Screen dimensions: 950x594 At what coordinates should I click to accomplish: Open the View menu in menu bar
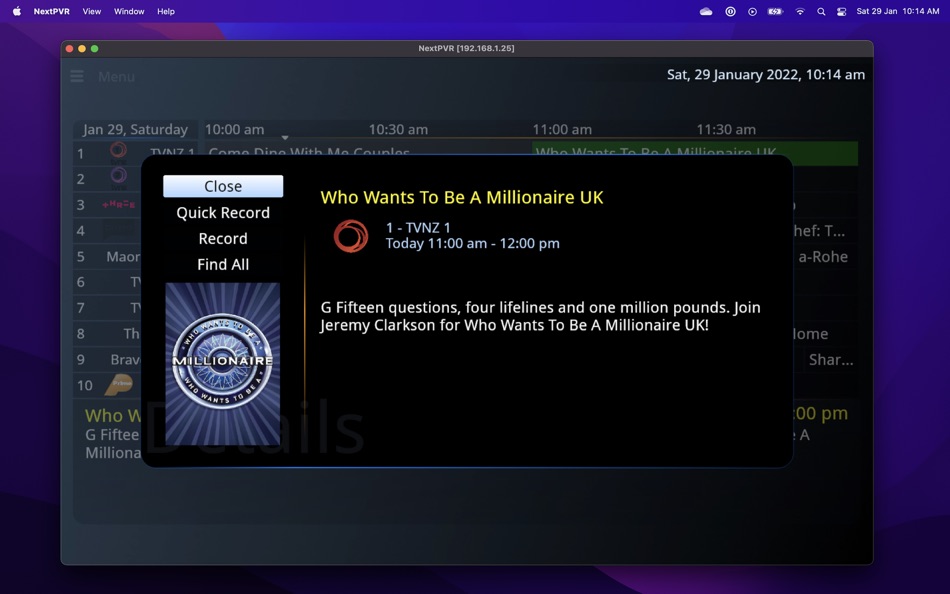tap(92, 12)
